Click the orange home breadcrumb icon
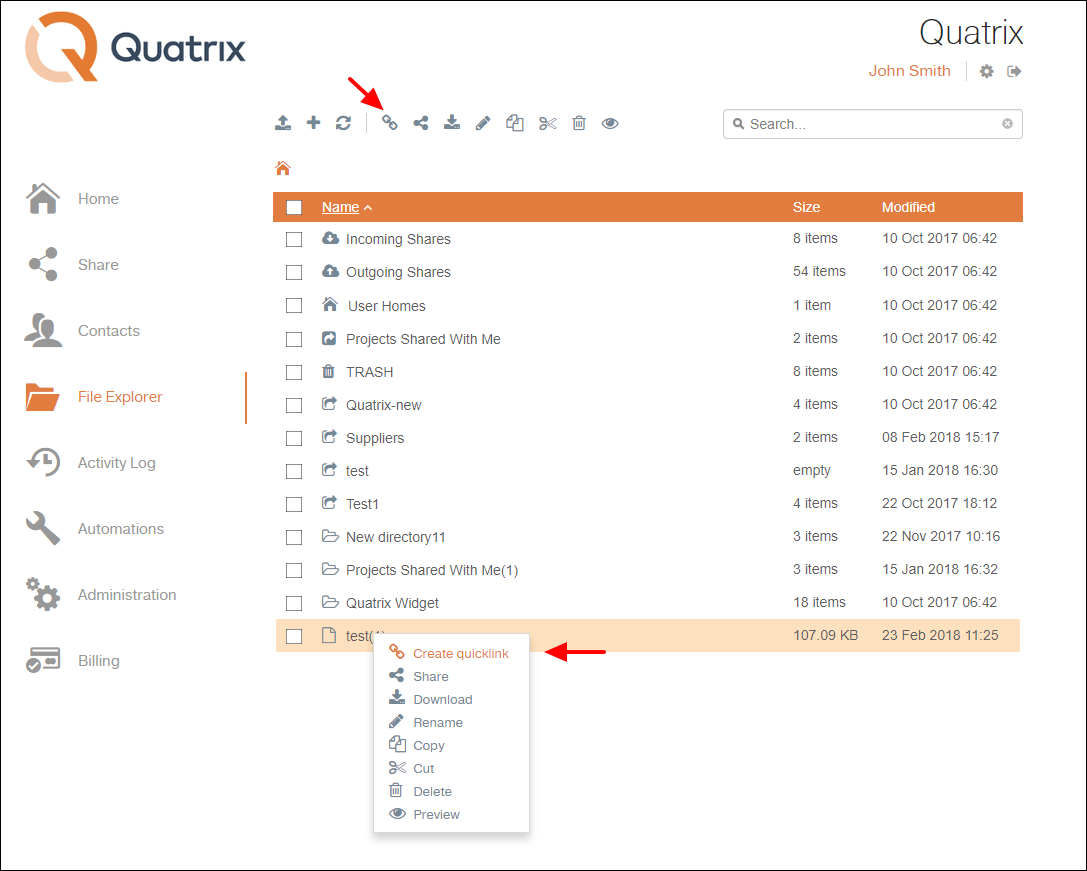Screen dimensions: 1087x871 click(283, 168)
